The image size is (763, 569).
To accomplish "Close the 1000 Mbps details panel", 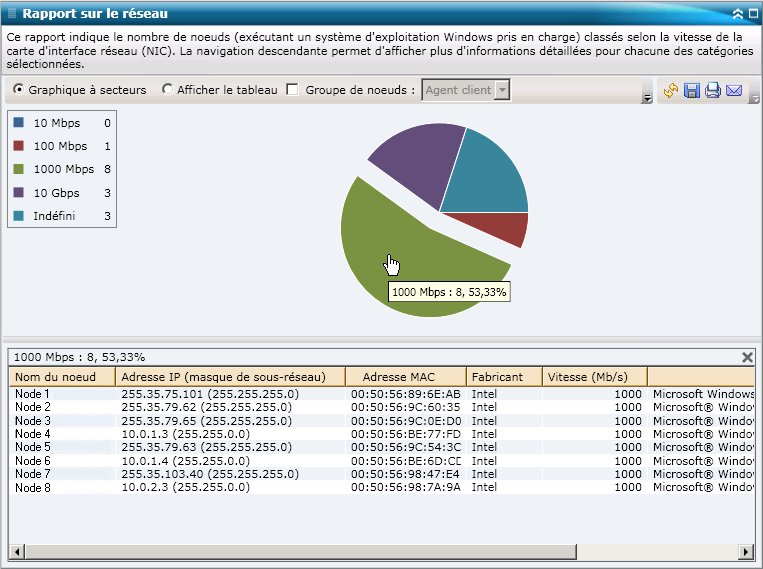I will click(x=747, y=357).
